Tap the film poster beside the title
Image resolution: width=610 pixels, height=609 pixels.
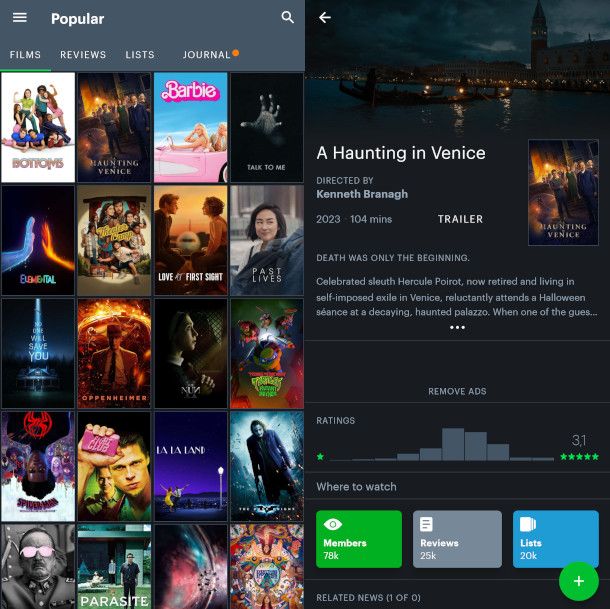pyautogui.click(x=563, y=193)
